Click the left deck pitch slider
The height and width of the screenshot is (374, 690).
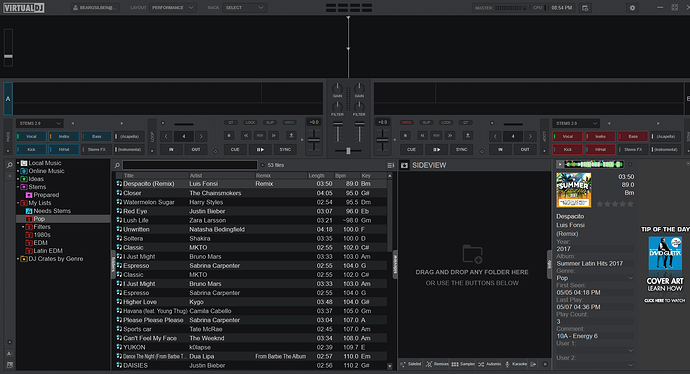[314, 140]
